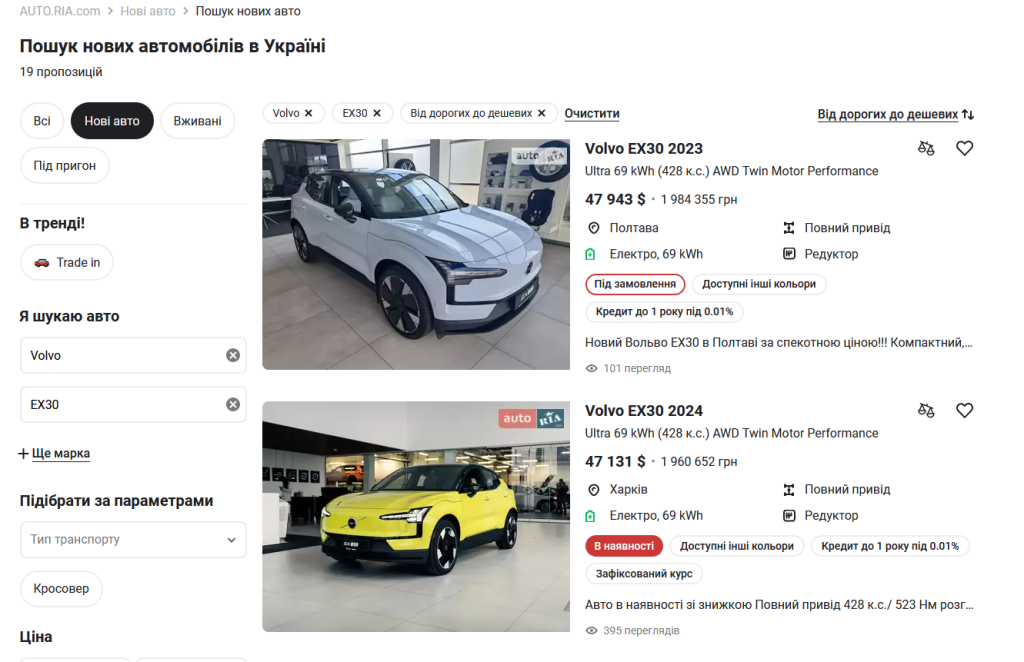Add Volvo EX30 2023 to comparison

(926, 148)
